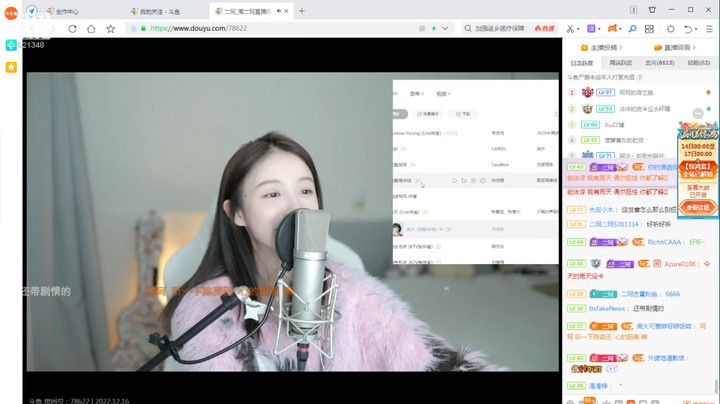Screen dimensions: 720x404
Task: Collapse the floating event banner minus button
Action: [x=698, y=113]
